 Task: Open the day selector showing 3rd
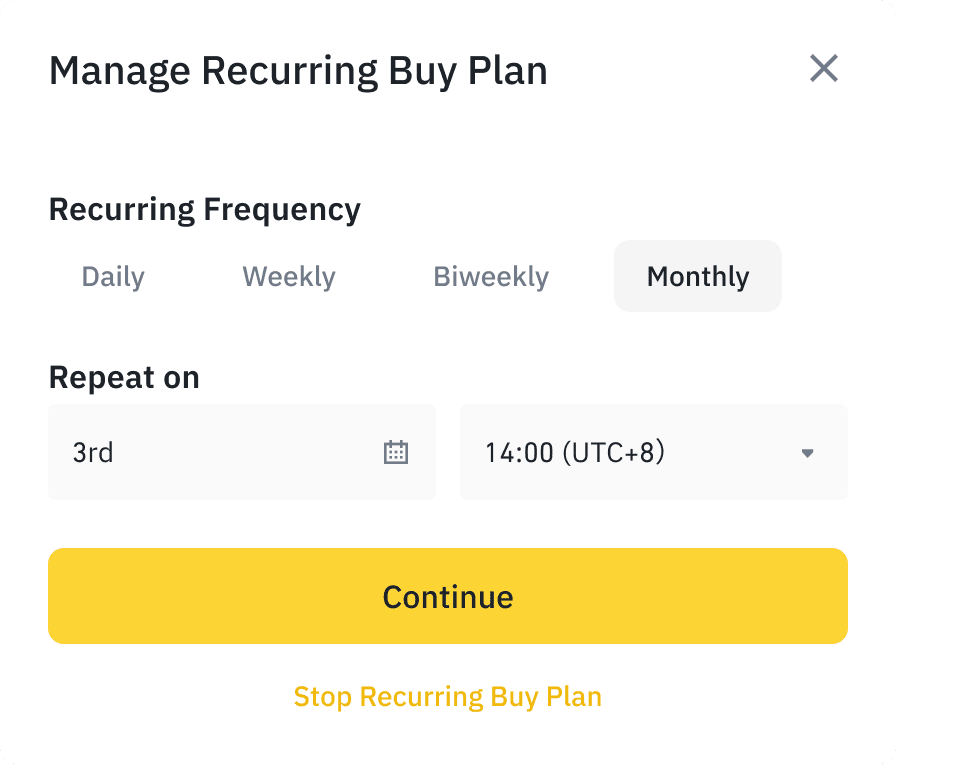(x=242, y=452)
